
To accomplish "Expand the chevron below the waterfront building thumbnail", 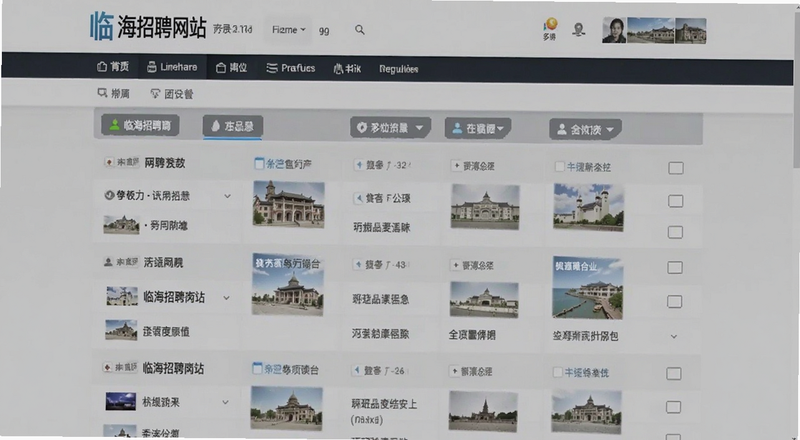I will click(673, 336).
